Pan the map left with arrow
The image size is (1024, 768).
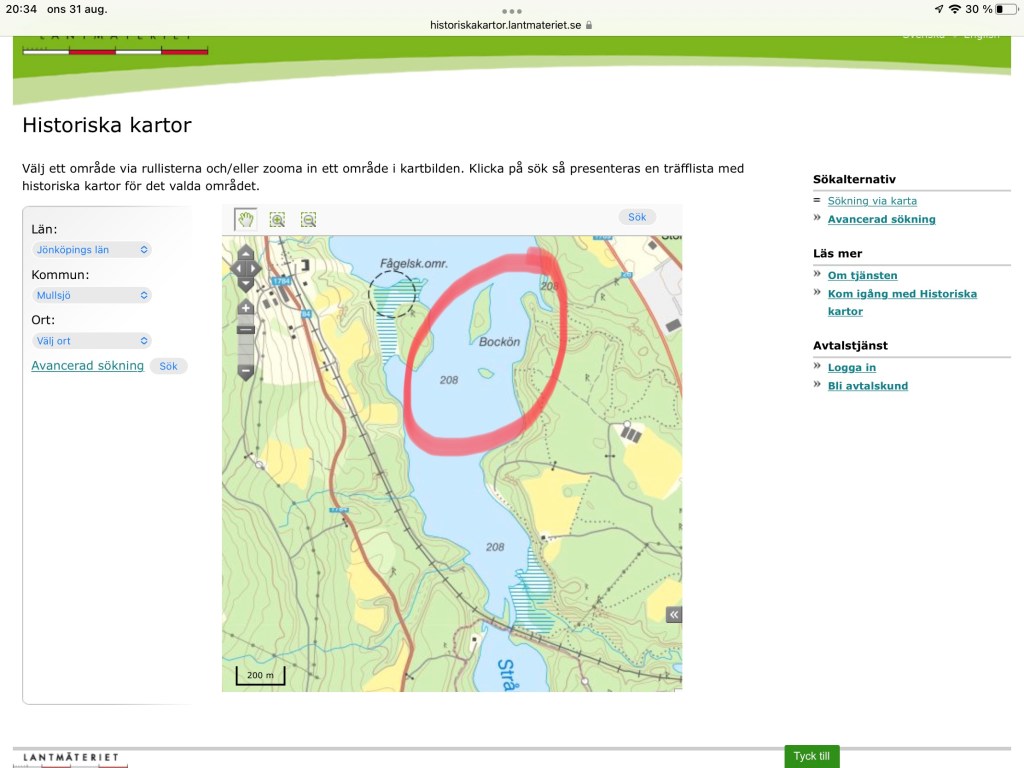[x=236, y=269]
